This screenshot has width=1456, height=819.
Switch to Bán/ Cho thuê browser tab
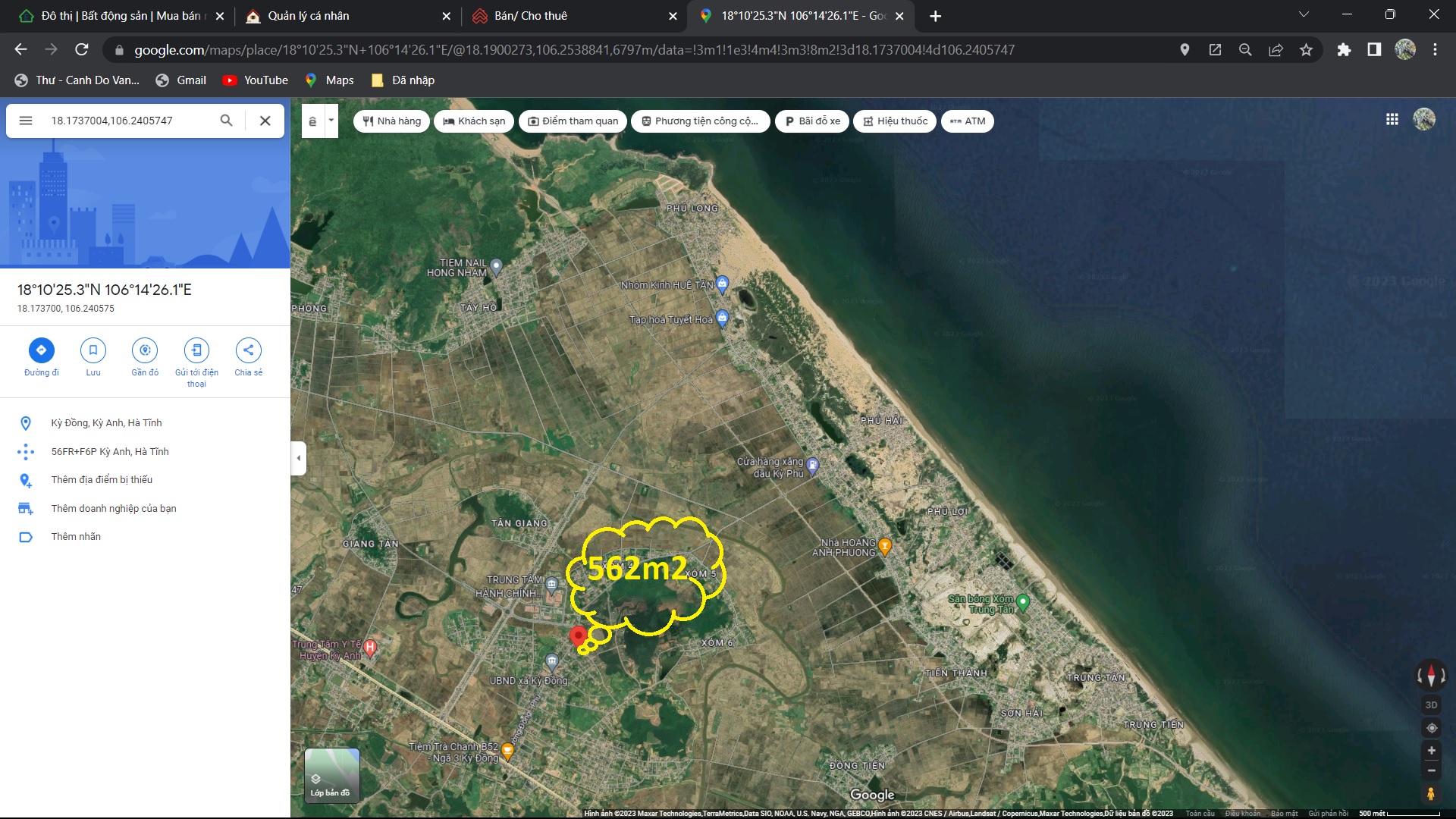tap(531, 16)
